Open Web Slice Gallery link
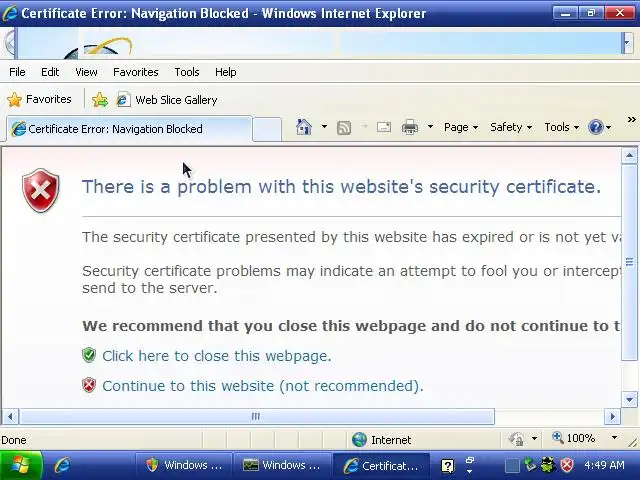The width and height of the screenshot is (640, 480). click(x=167, y=100)
